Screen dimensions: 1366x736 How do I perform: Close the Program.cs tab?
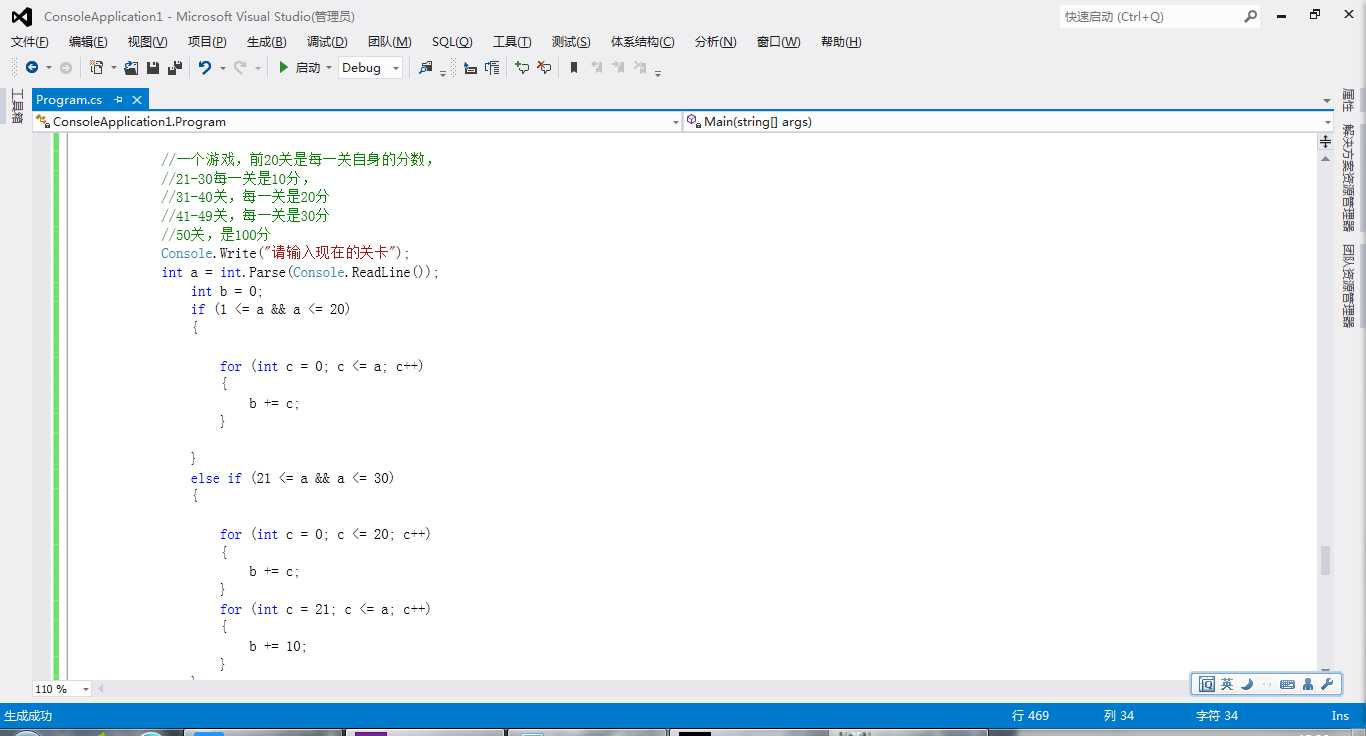[137, 99]
